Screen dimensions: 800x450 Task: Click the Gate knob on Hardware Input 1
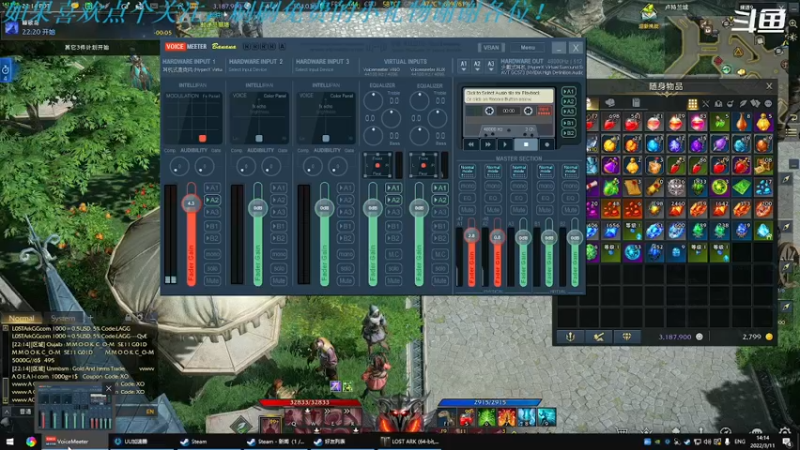(x=205, y=166)
